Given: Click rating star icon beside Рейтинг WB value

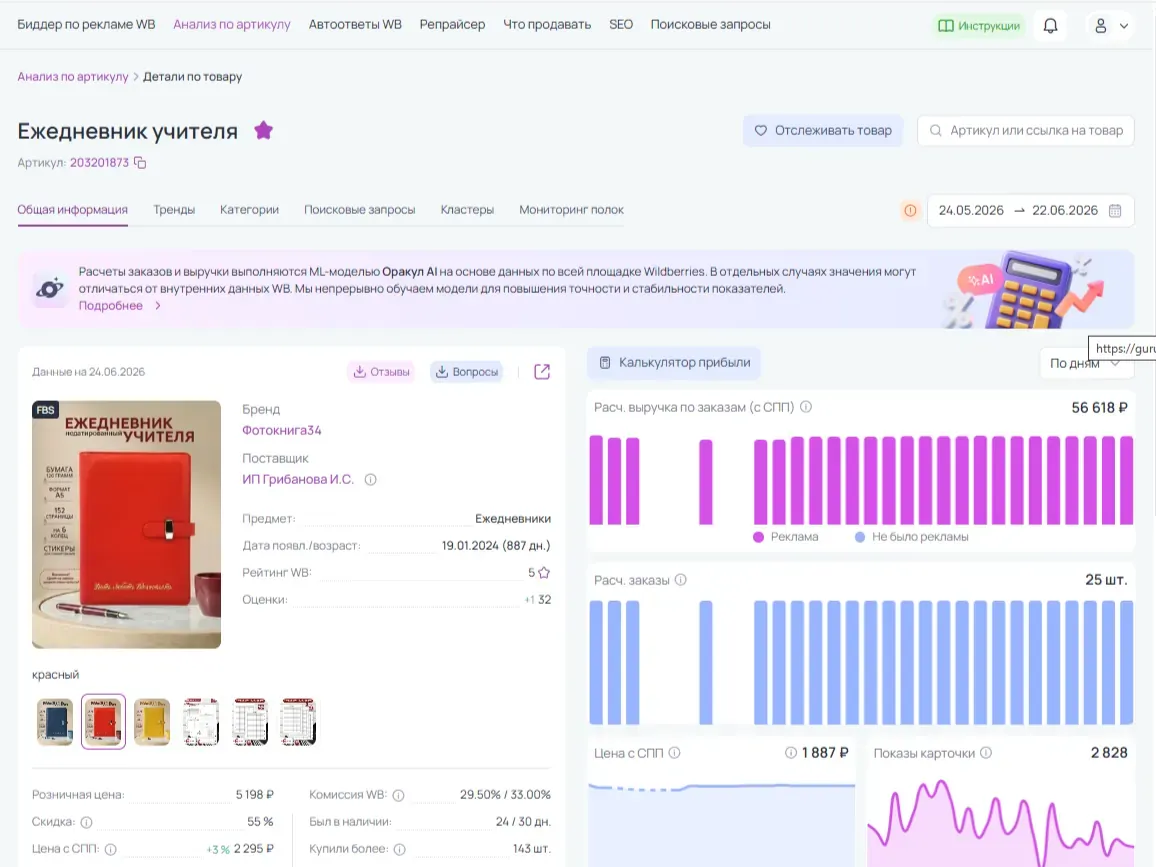Looking at the screenshot, I should (544, 573).
